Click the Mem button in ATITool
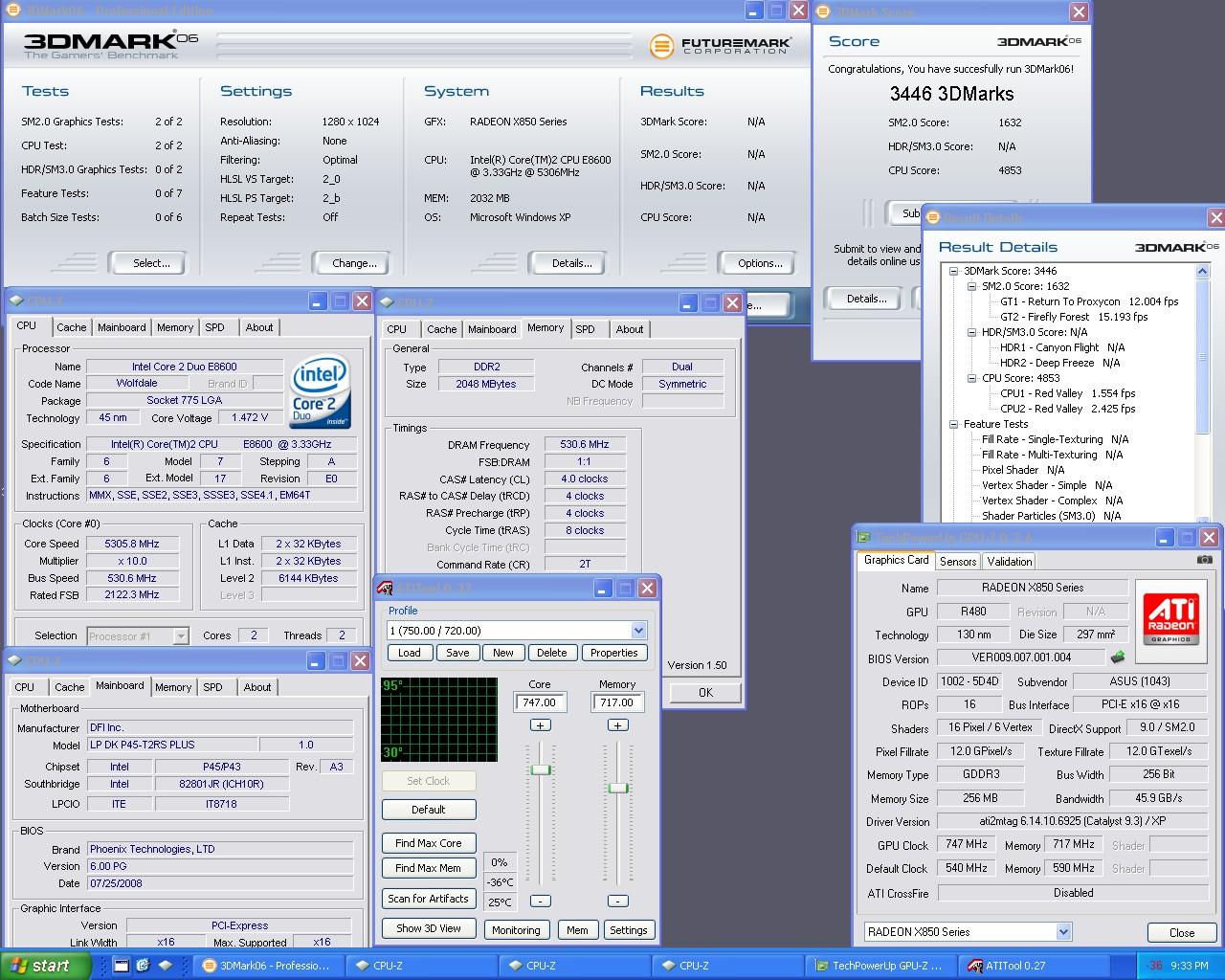The width and height of the screenshot is (1225, 980). (x=577, y=930)
